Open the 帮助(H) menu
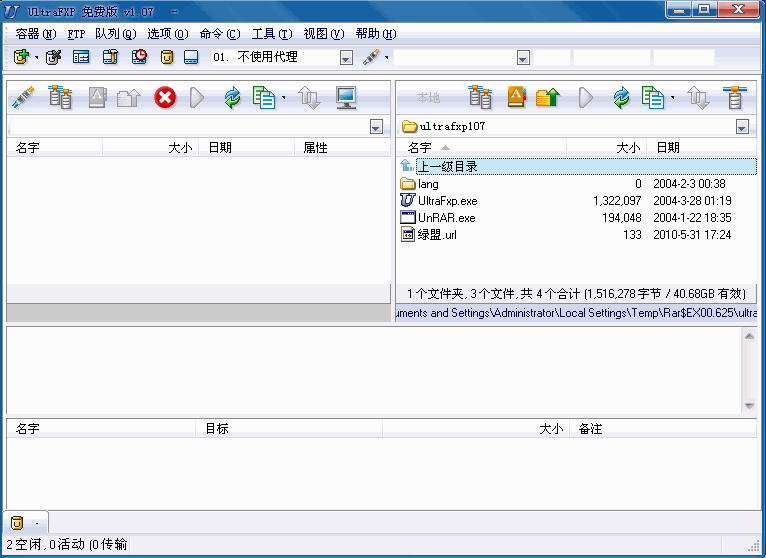Screen dimensions: 766x558 [x=376, y=34]
